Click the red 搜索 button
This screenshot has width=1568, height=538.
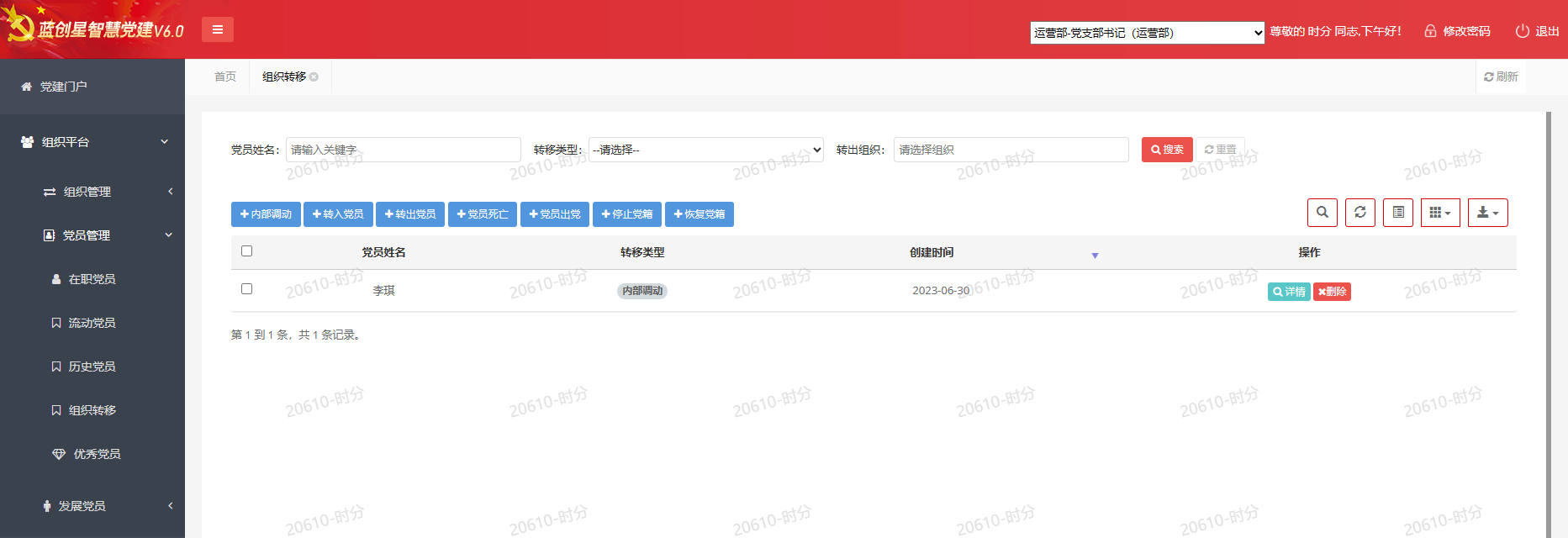[x=1167, y=150]
